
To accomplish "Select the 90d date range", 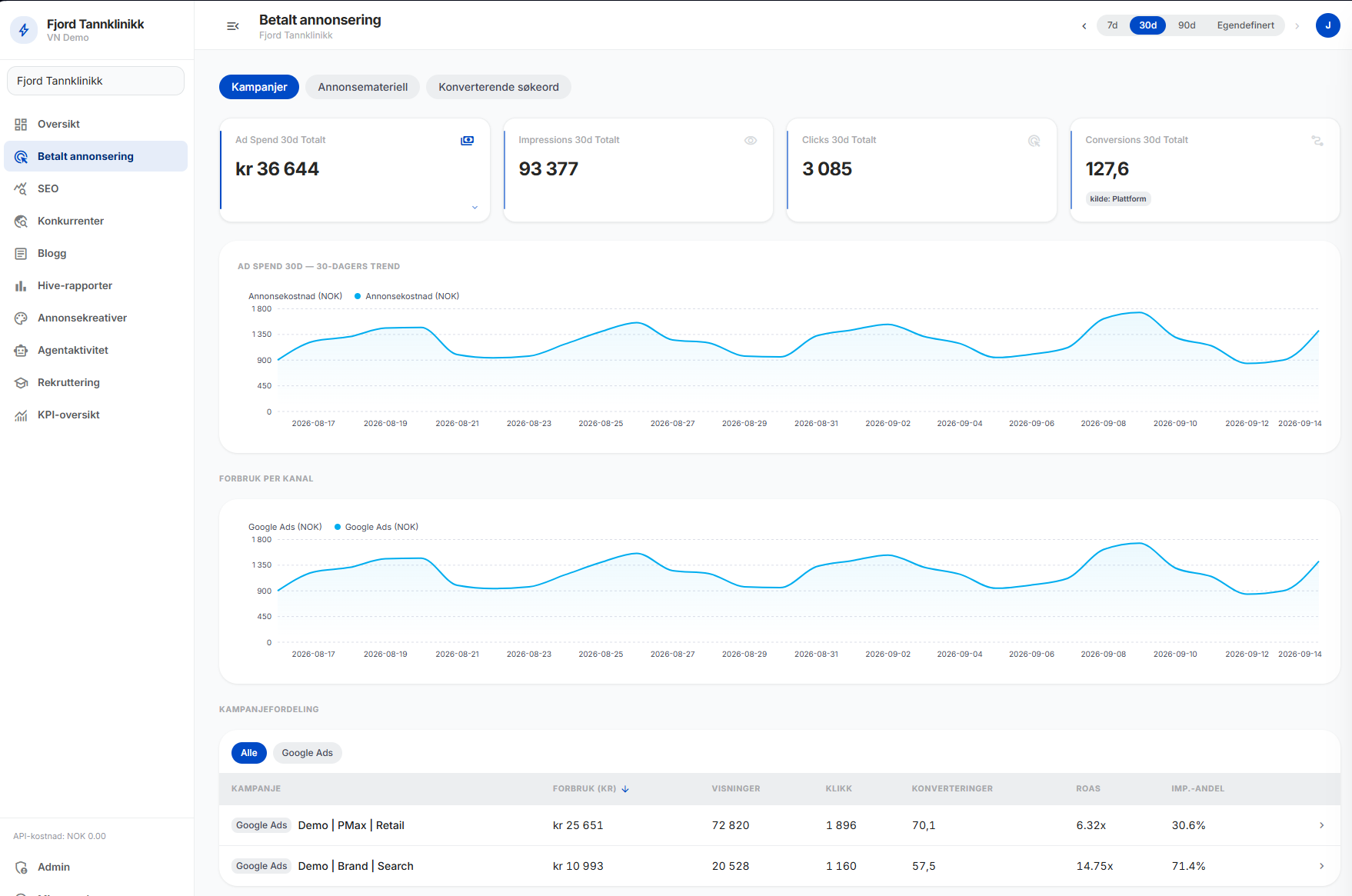I will pos(1187,25).
